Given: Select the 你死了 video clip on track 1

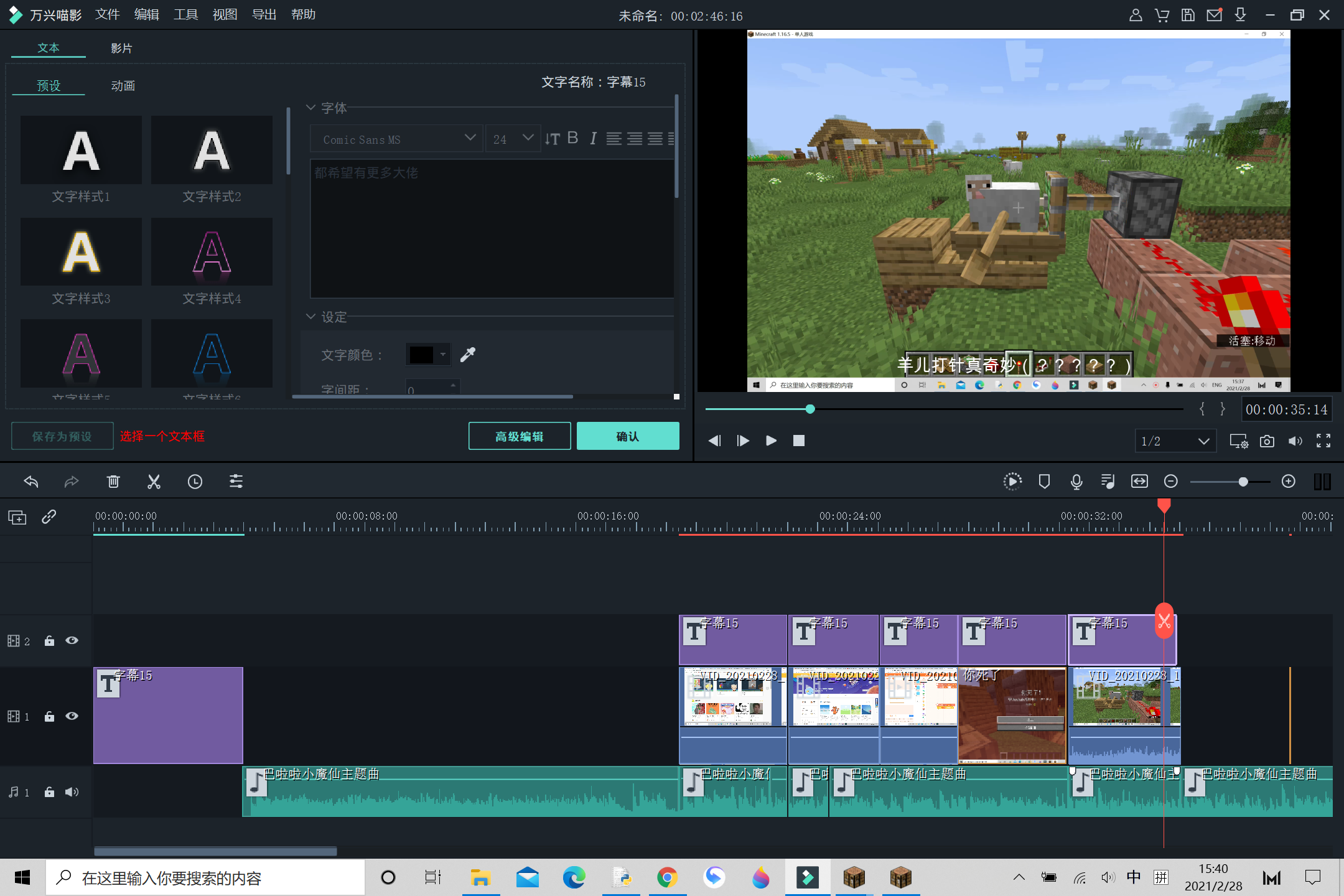Looking at the screenshot, I should pos(1012,716).
